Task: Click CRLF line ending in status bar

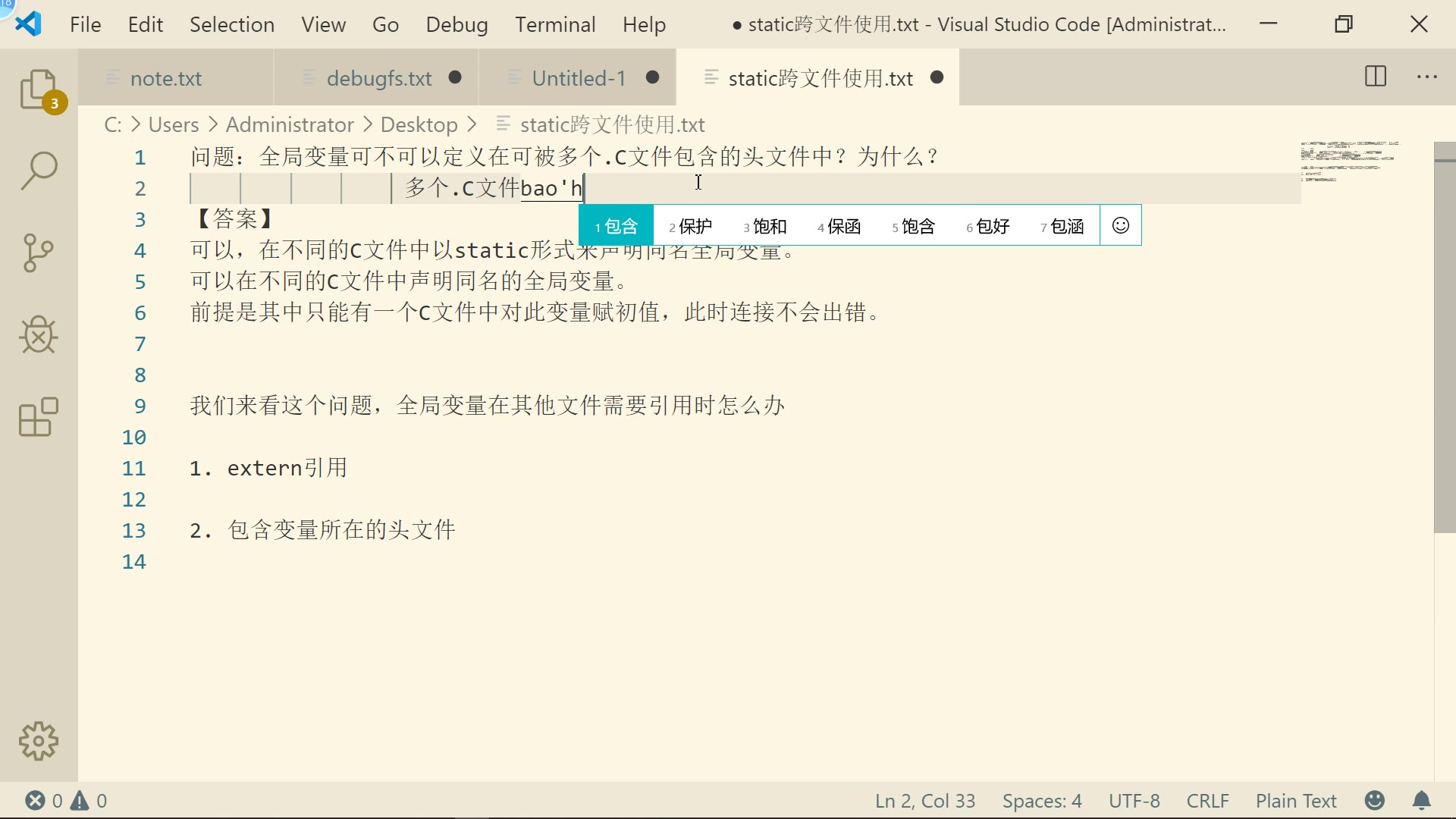Action: tap(1208, 800)
